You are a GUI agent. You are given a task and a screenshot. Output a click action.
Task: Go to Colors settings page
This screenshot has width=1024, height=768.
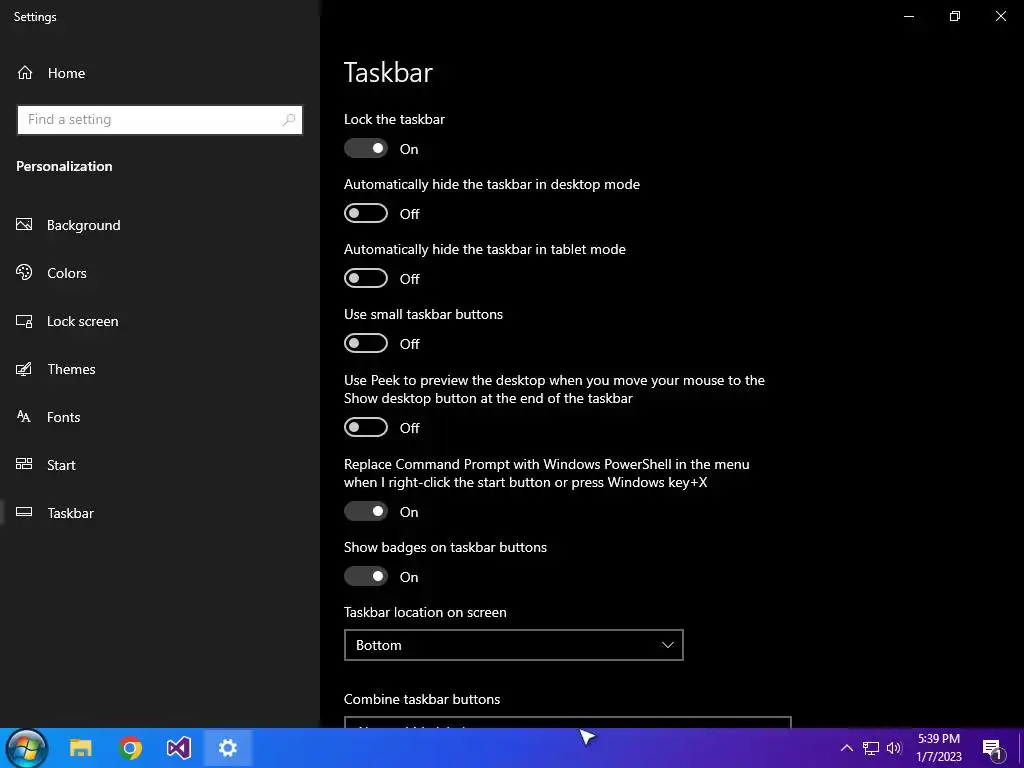(x=160, y=273)
